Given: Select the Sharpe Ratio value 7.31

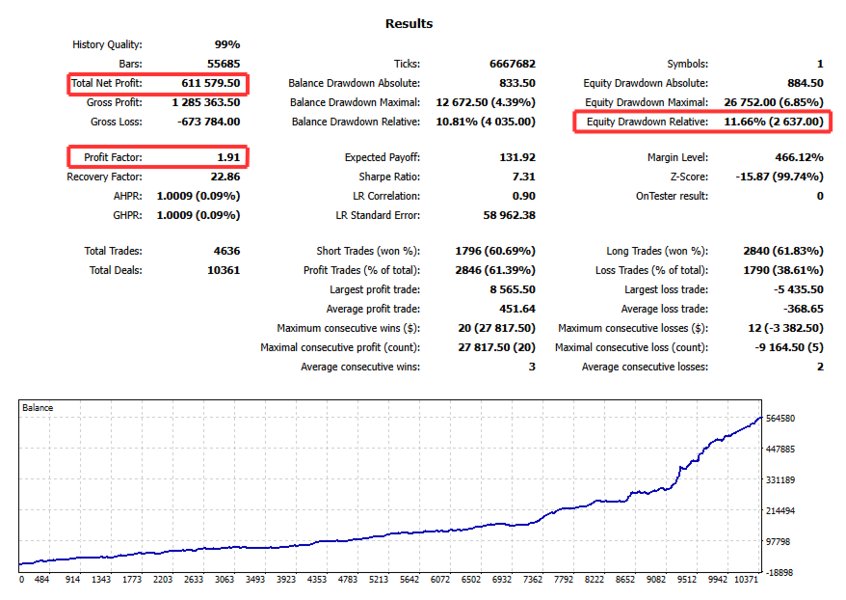Looking at the screenshot, I should click(524, 177).
